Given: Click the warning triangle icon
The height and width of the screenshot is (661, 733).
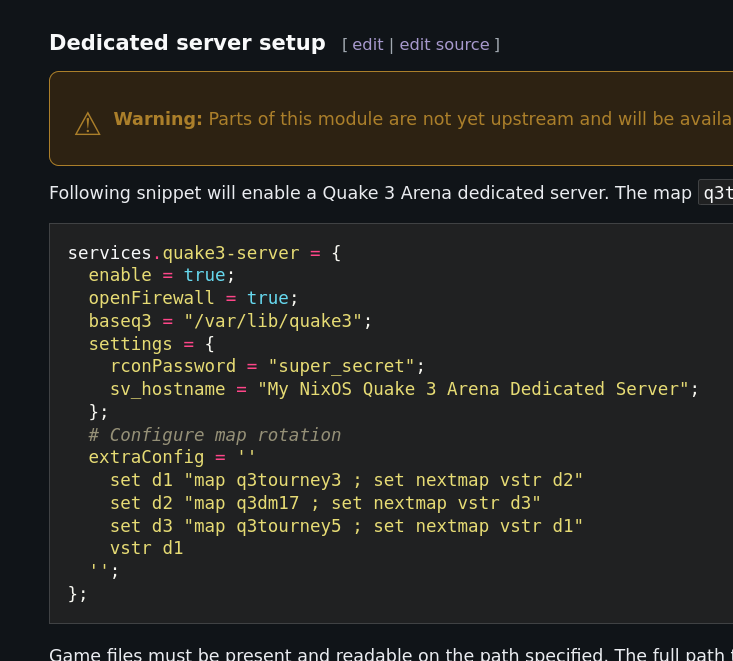Looking at the screenshot, I should [x=87, y=124].
